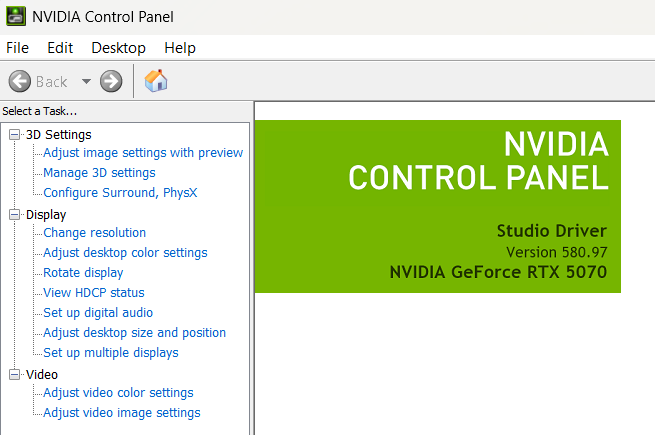Open the Edit menu

point(60,48)
